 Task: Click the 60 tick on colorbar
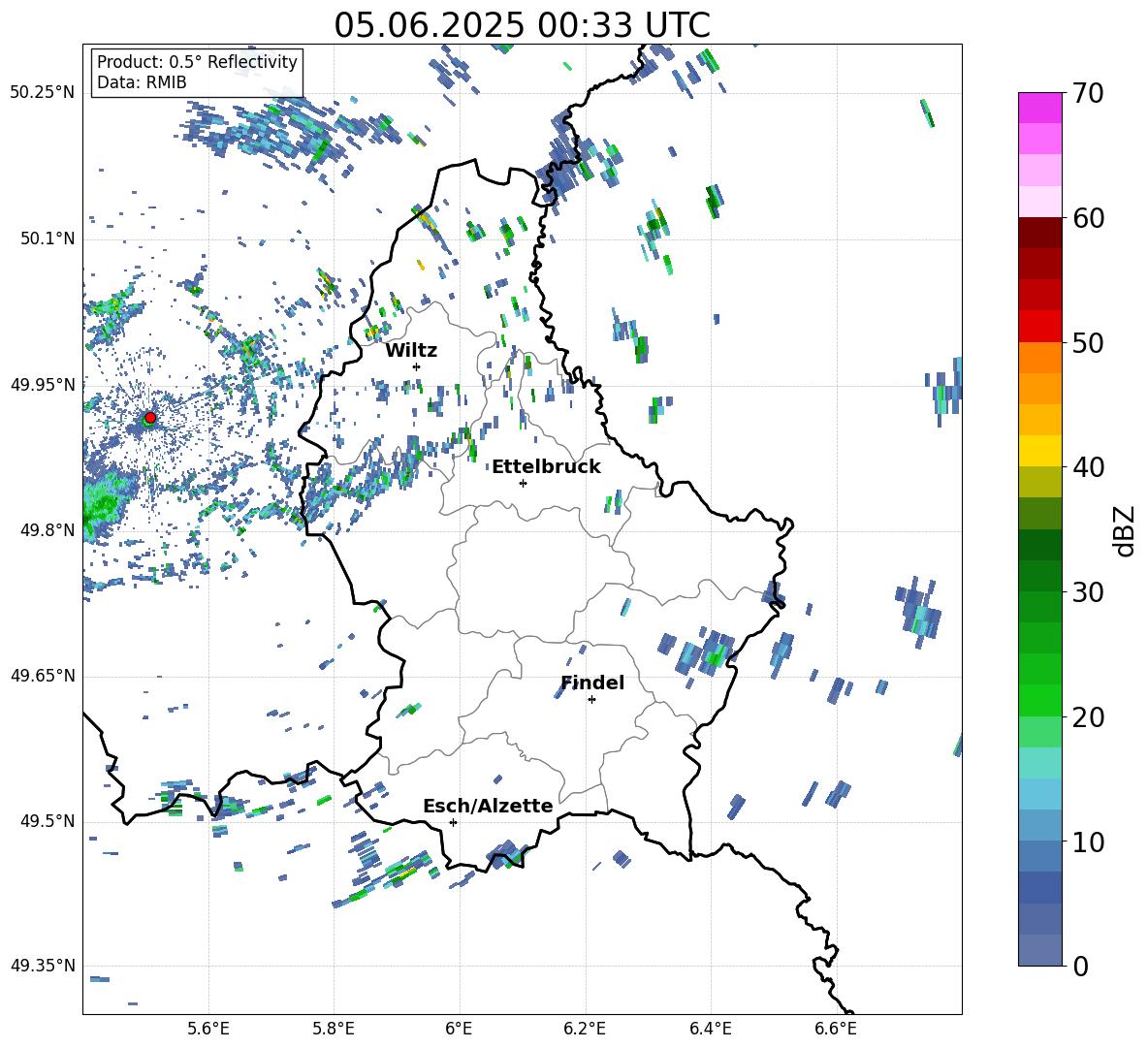pos(1088,218)
